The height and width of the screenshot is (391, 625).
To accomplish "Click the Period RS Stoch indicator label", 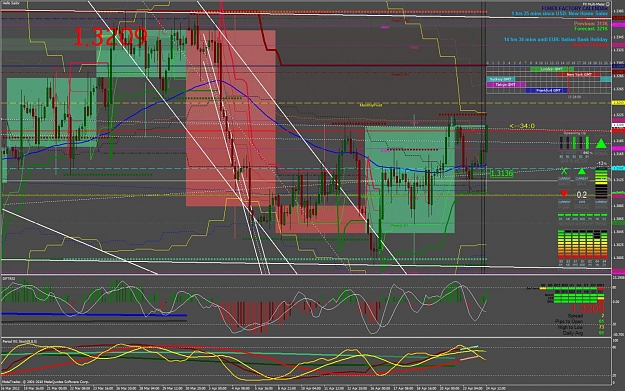I will [x=19, y=342].
